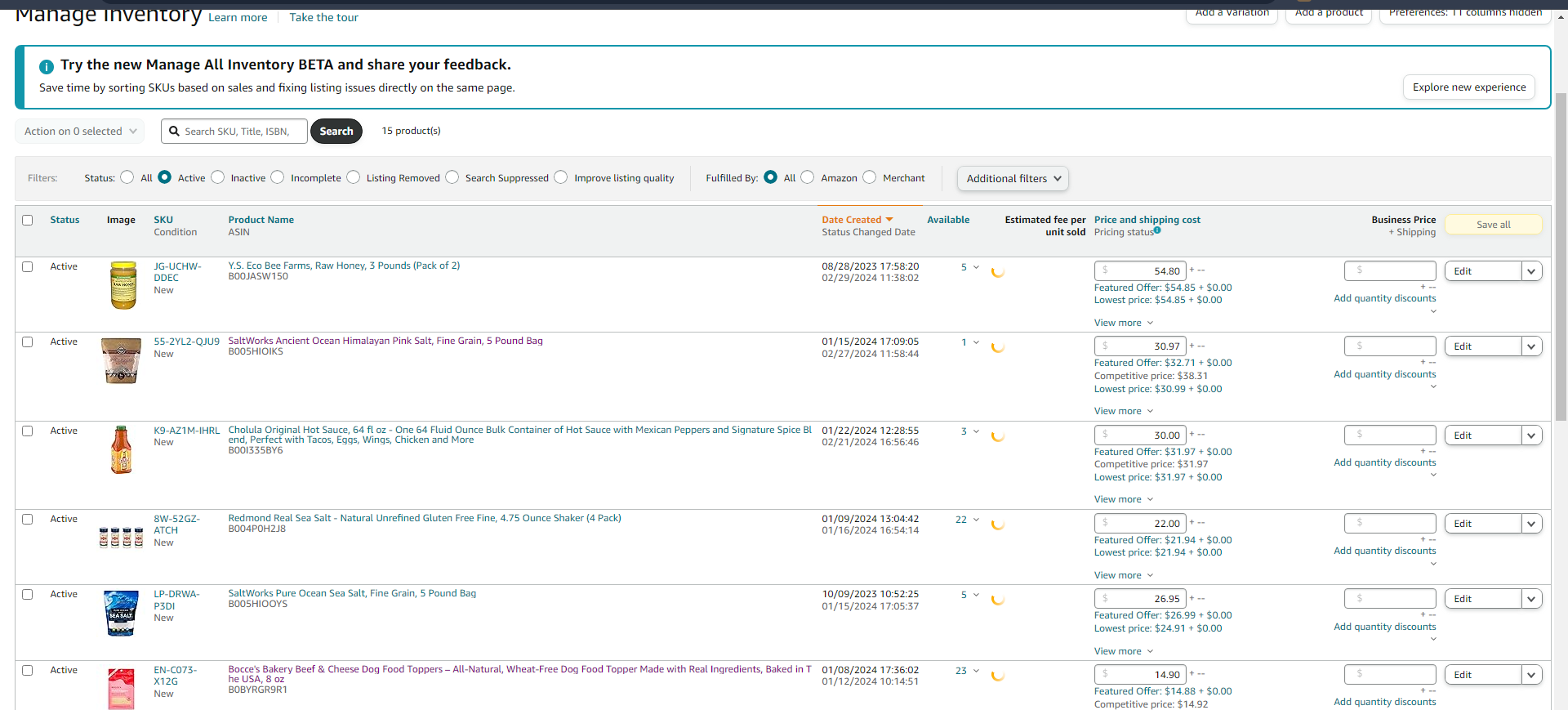Click the Save all button

coord(1494,225)
